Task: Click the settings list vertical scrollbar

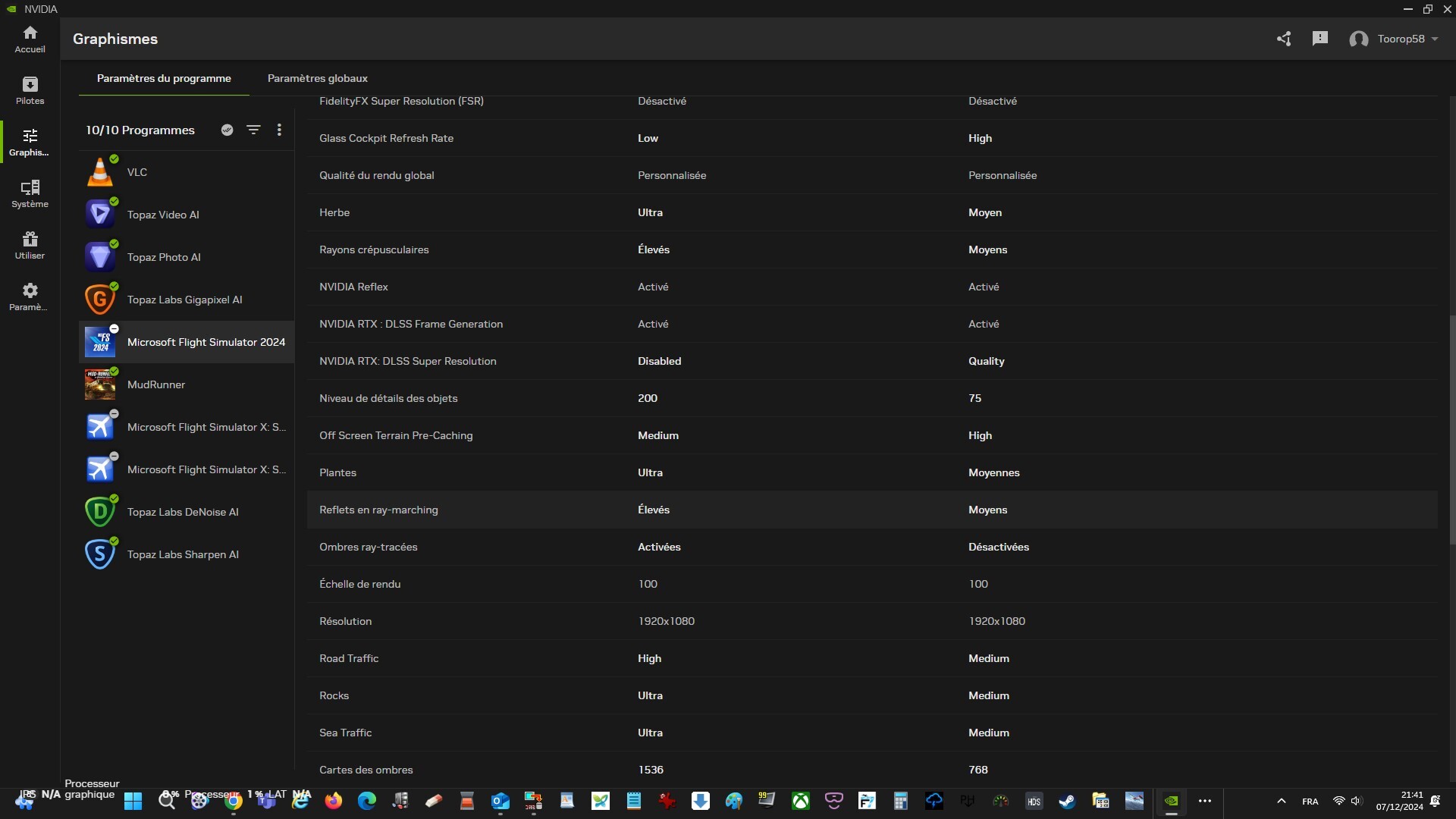Action: click(1451, 428)
